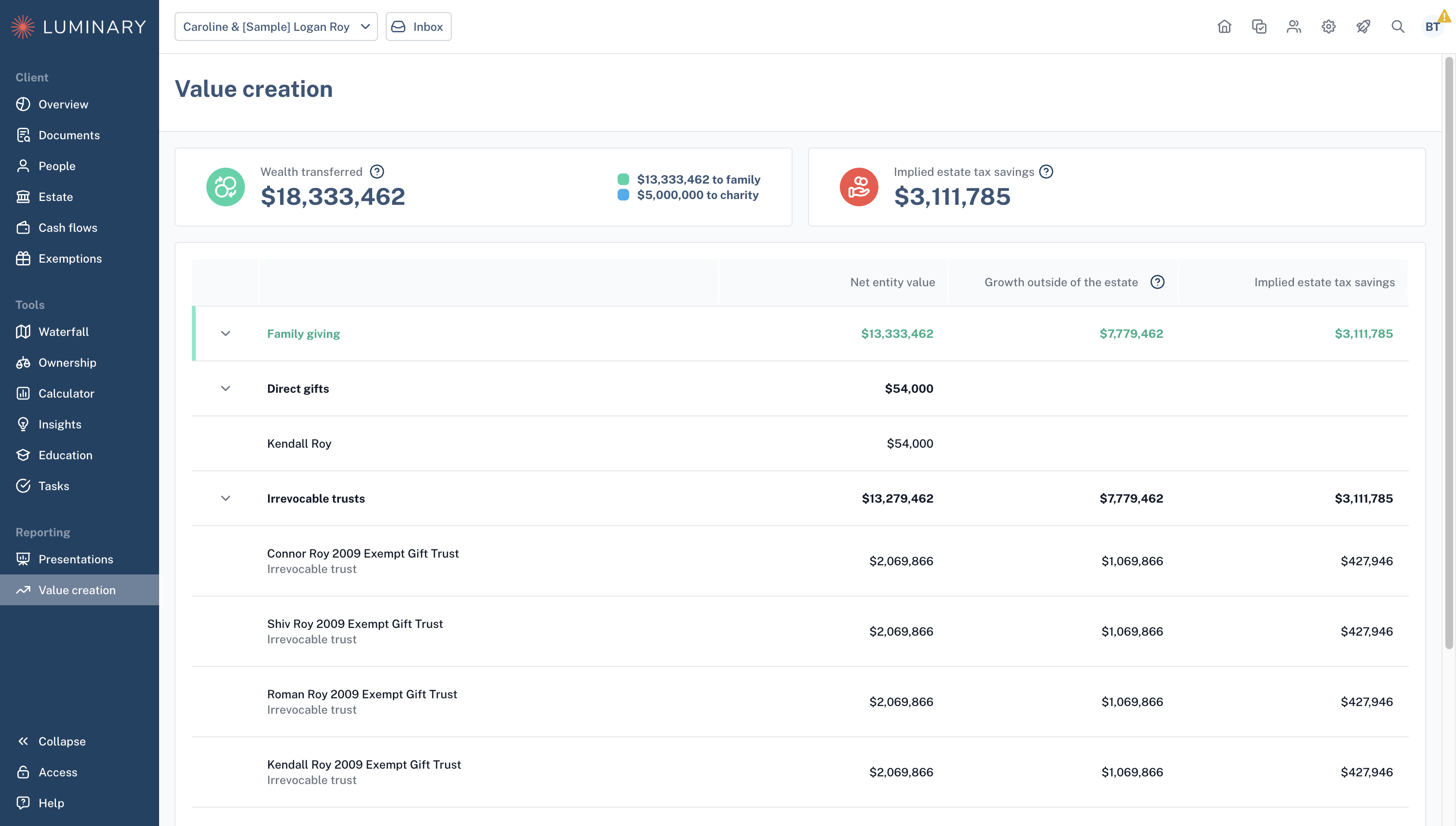1456x826 pixels.
Task: Click the page vertical scrollbar
Action: coord(1449,352)
